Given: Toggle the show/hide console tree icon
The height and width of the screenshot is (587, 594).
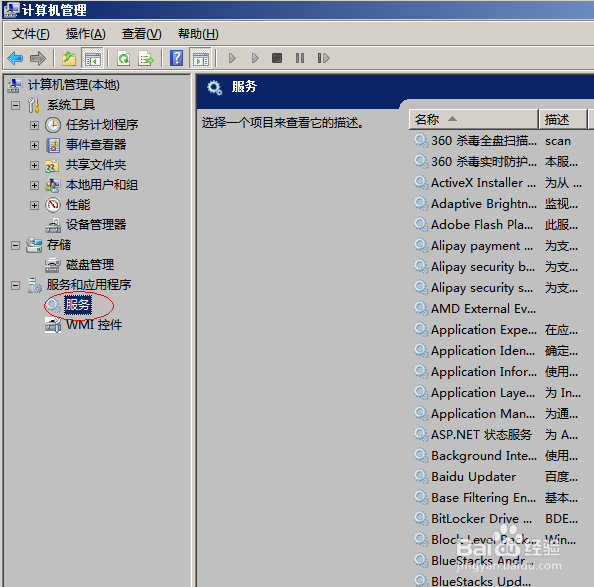Looking at the screenshot, I should (x=93, y=58).
